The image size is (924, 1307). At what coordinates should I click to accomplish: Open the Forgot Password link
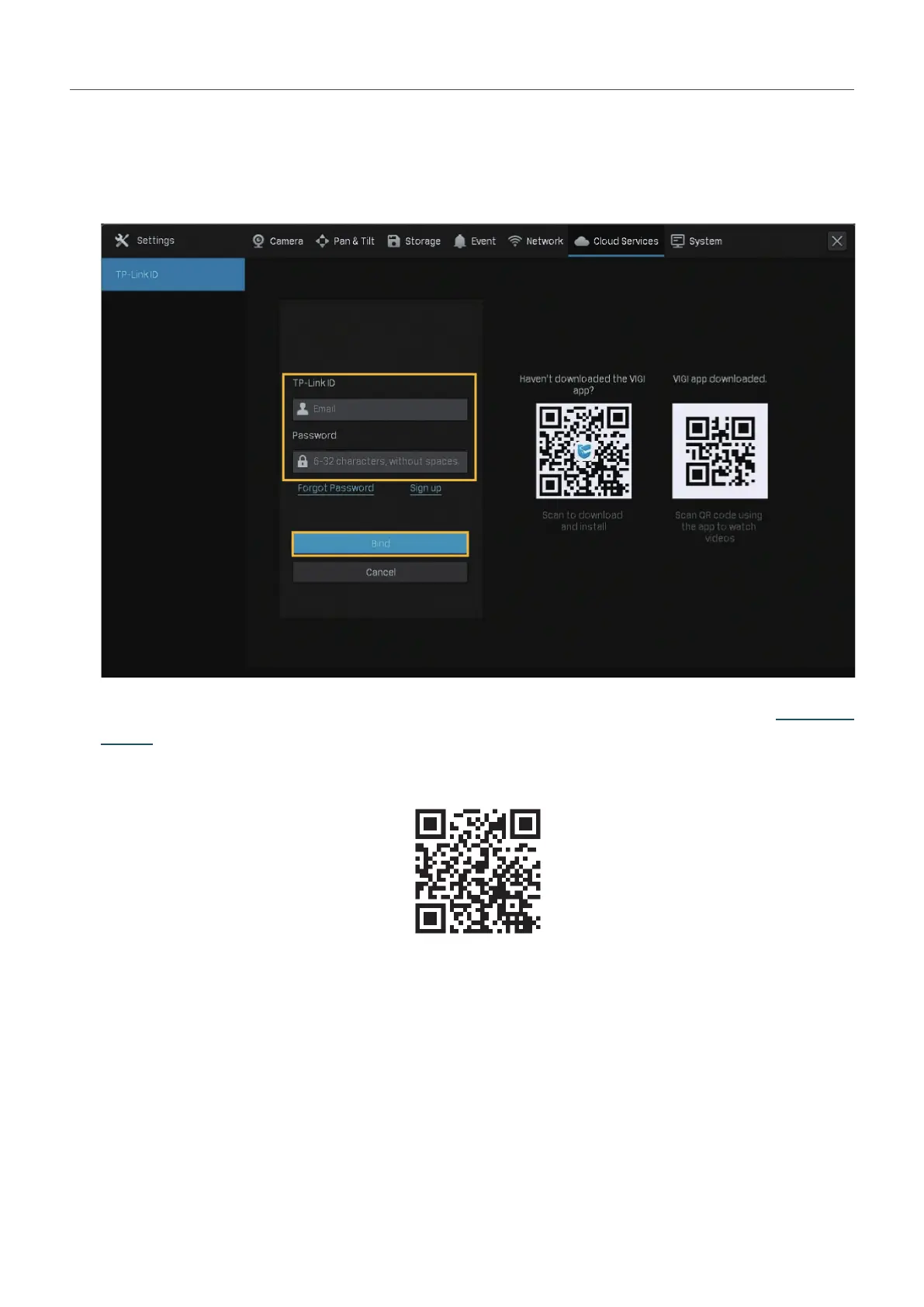[336, 488]
